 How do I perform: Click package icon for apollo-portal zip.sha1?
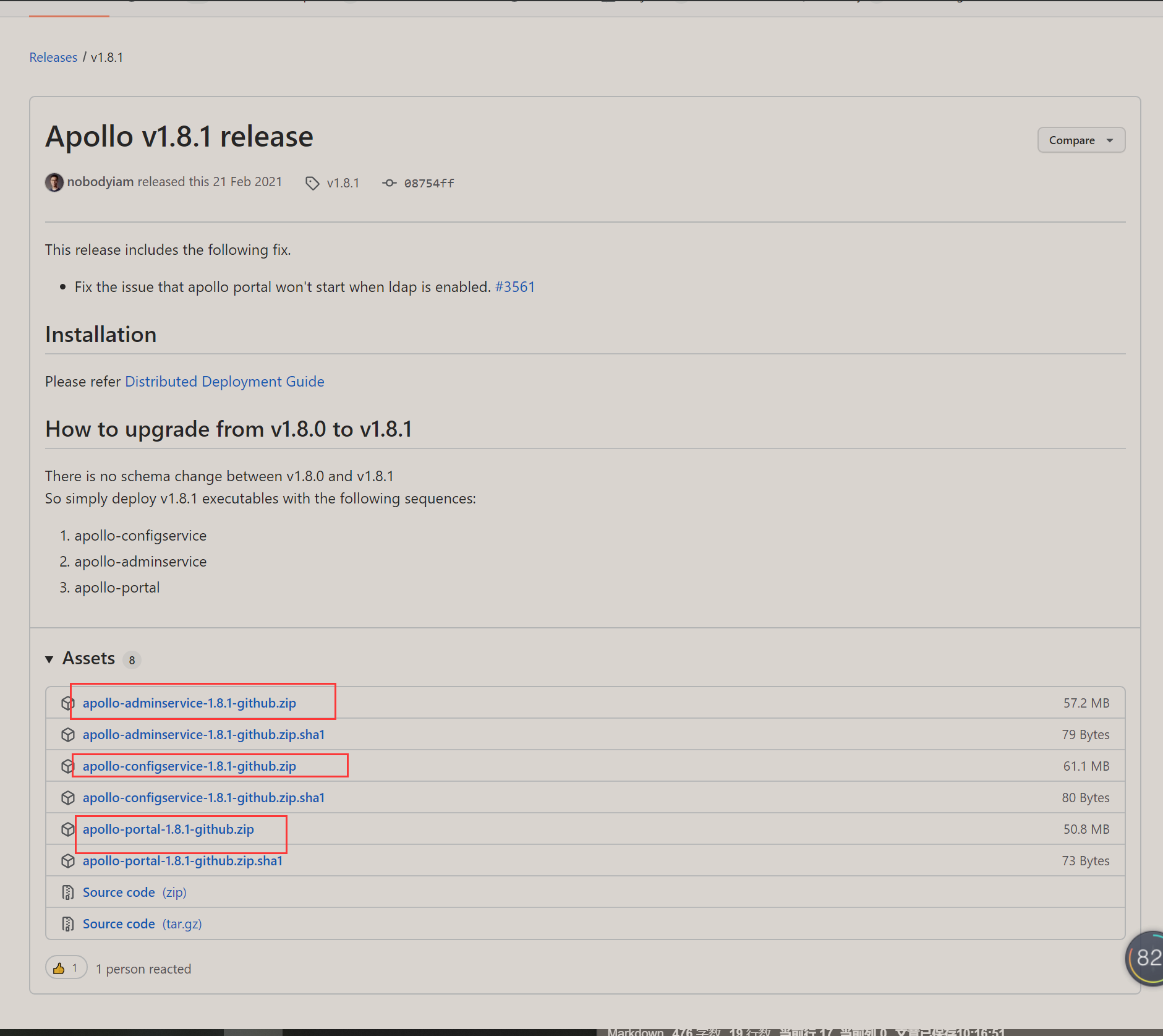click(68, 861)
